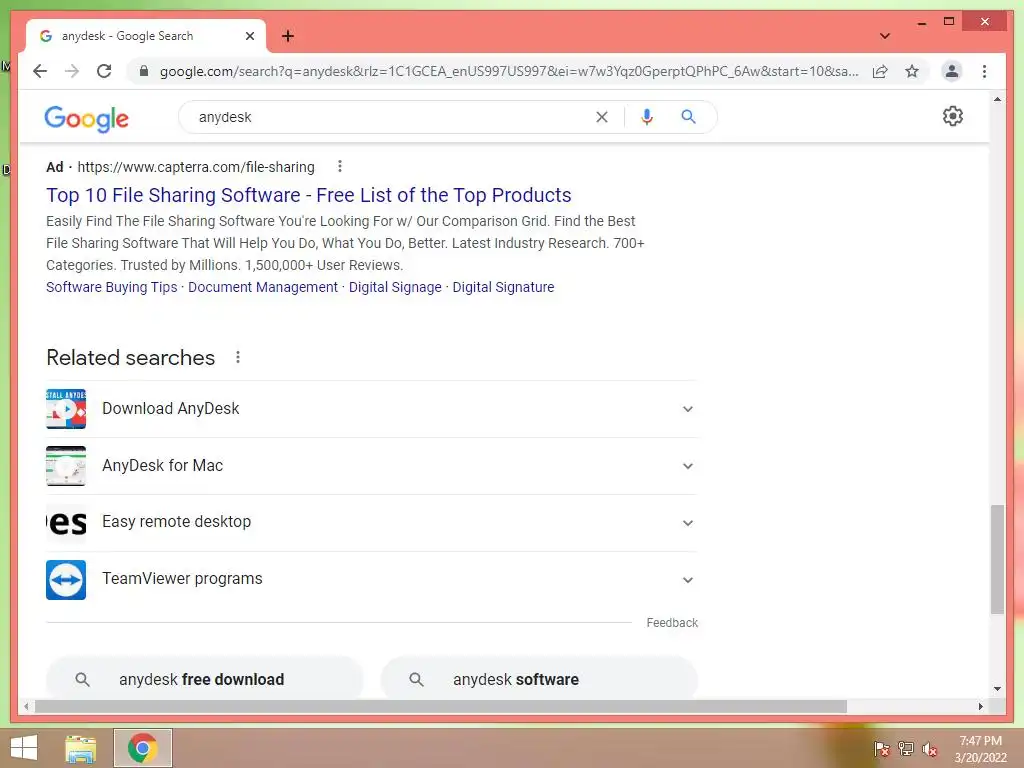Expand TeamViewer programs related search
Screen dimensions: 1024x768
[x=688, y=580]
